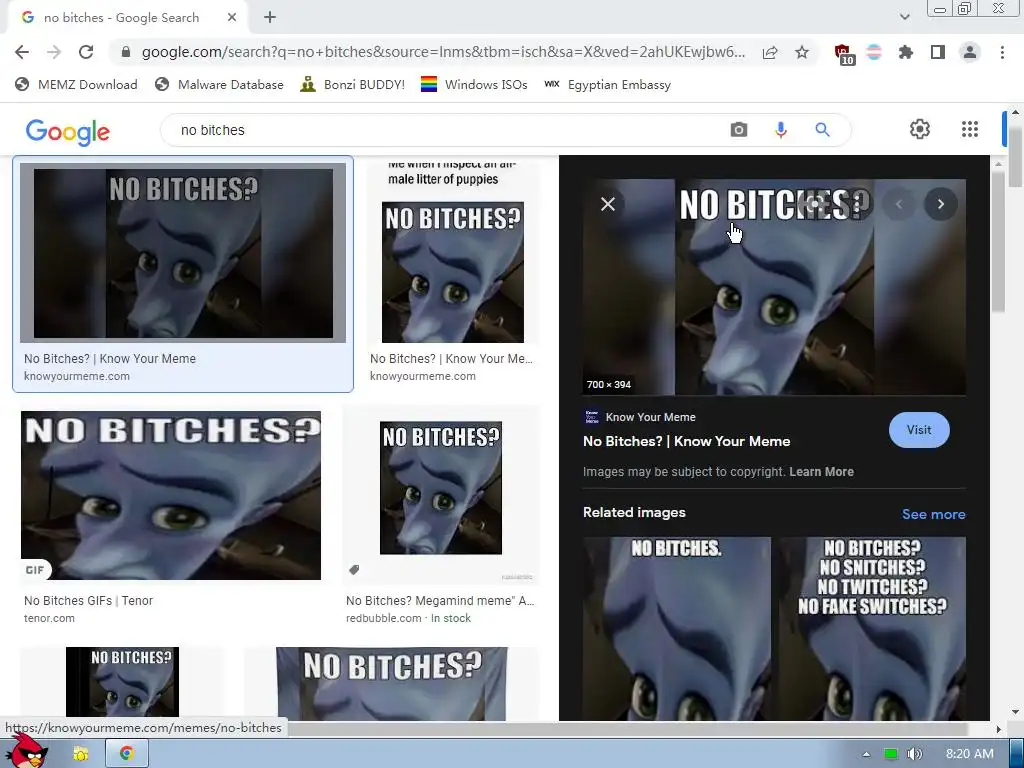Close the 'no bitches - Google Search' tab
The height and width of the screenshot is (768, 1024).
click(x=232, y=18)
